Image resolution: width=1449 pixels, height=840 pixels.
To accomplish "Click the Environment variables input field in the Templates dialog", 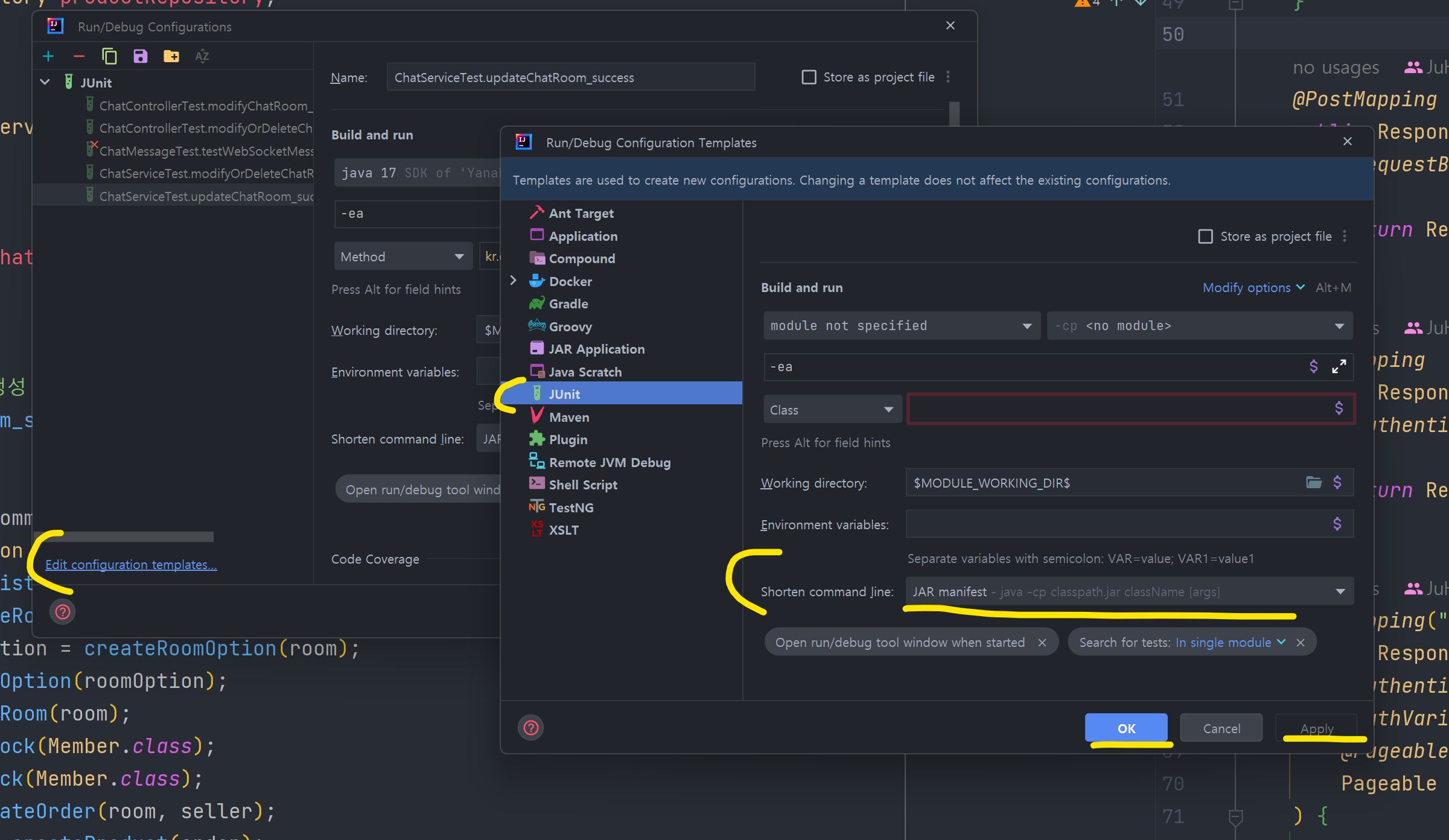I will (1116, 524).
